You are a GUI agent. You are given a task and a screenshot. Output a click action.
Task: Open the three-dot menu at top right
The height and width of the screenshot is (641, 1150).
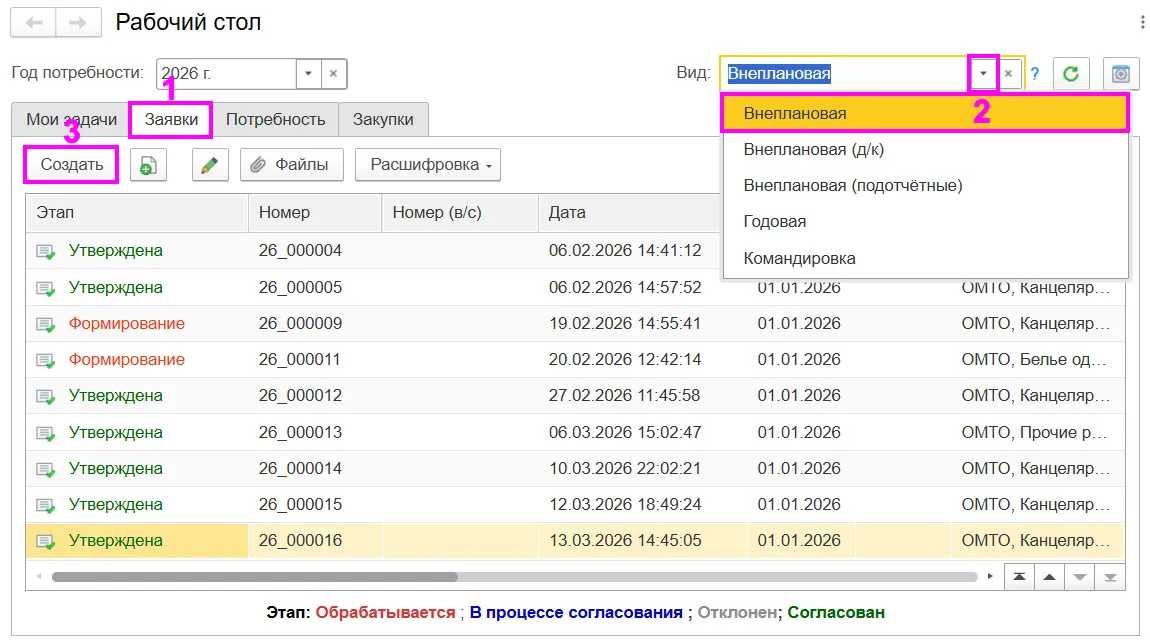click(x=1142, y=23)
